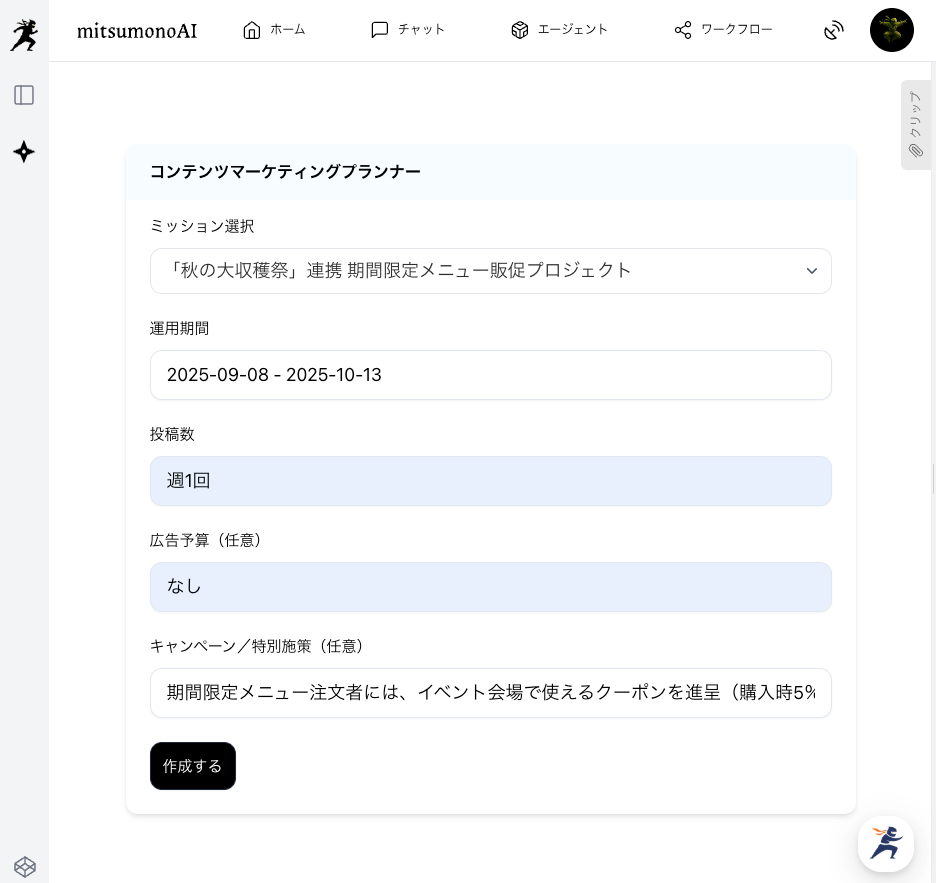Open the チャット menu item
The width and height of the screenshot is (936, 883).
pos(408,30)
